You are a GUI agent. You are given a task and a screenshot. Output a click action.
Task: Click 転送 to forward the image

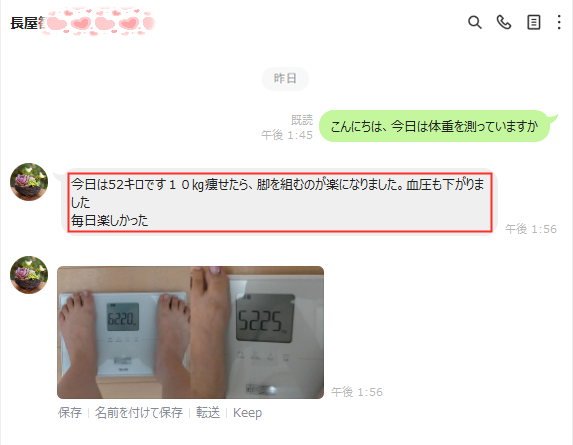pos(208,413)
